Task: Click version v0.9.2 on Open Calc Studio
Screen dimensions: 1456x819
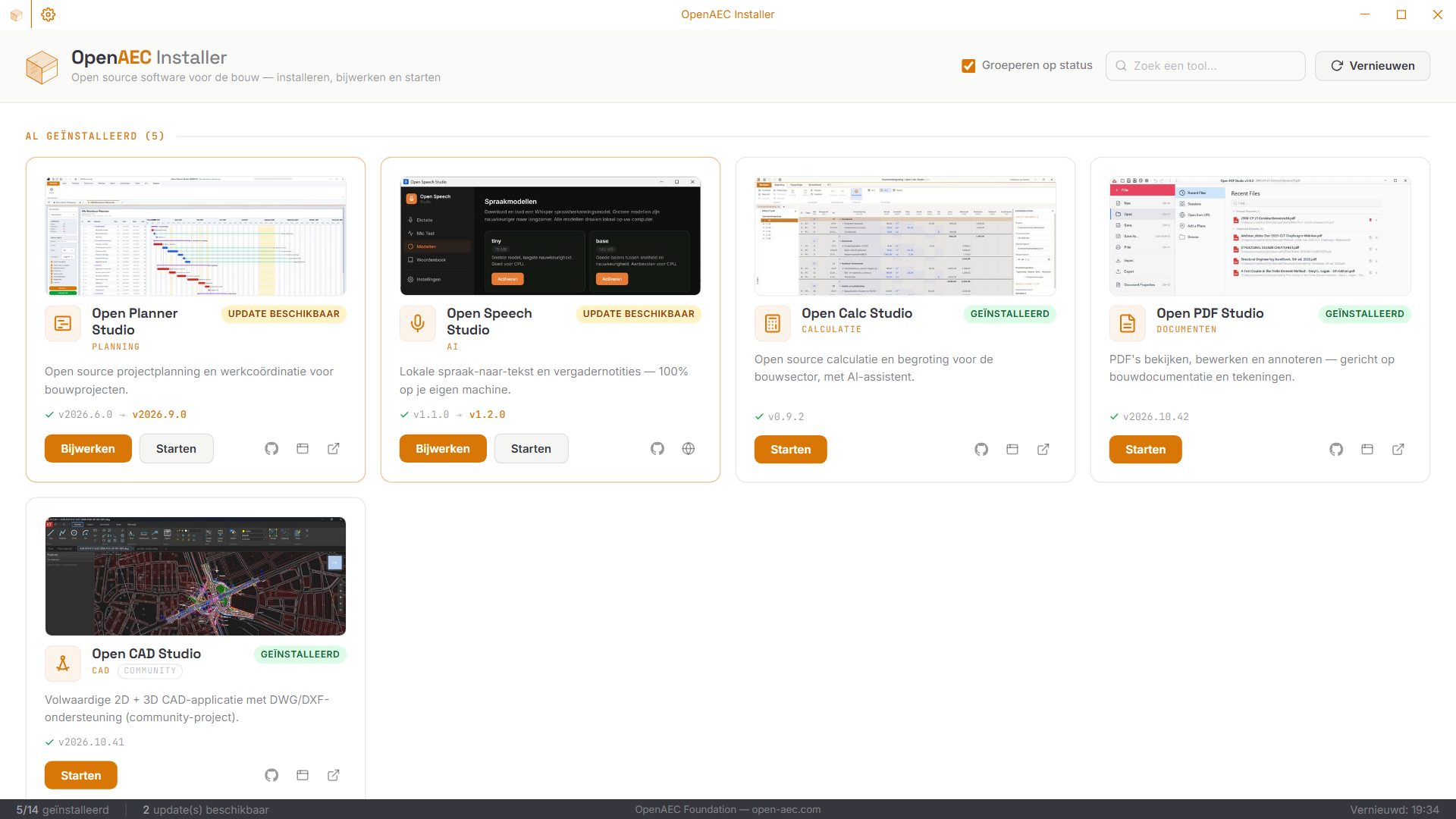Action: pyautogui.click(x=786, y=417)
